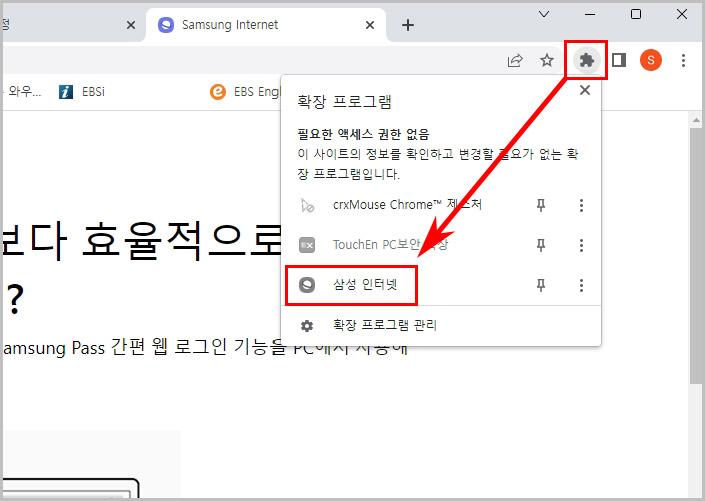Open more options for crxMouse Chrome

581,206
